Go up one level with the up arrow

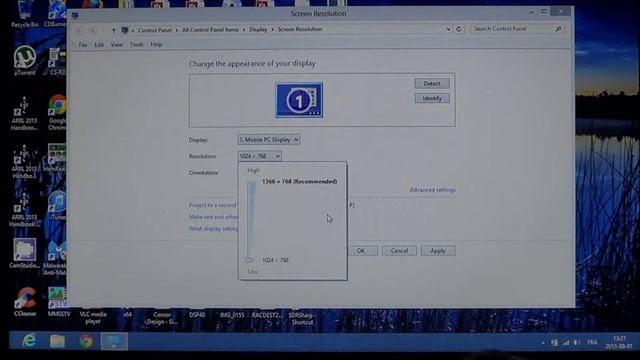click(113, 30)
